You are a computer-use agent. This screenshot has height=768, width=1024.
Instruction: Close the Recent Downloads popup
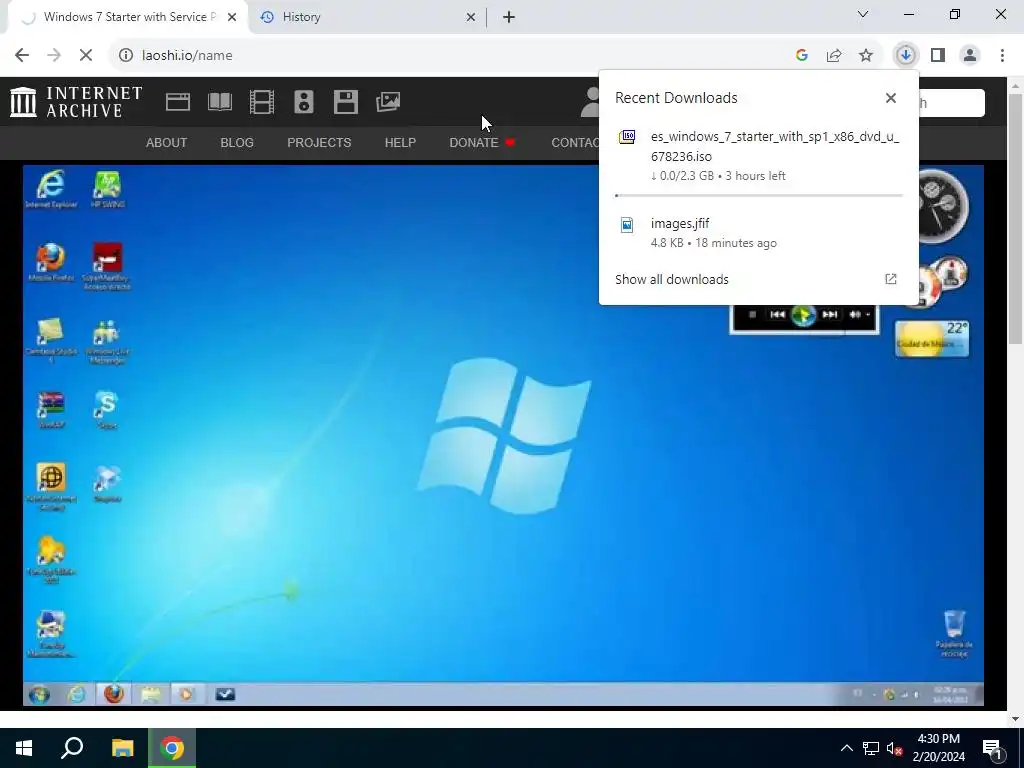[891, 98]
